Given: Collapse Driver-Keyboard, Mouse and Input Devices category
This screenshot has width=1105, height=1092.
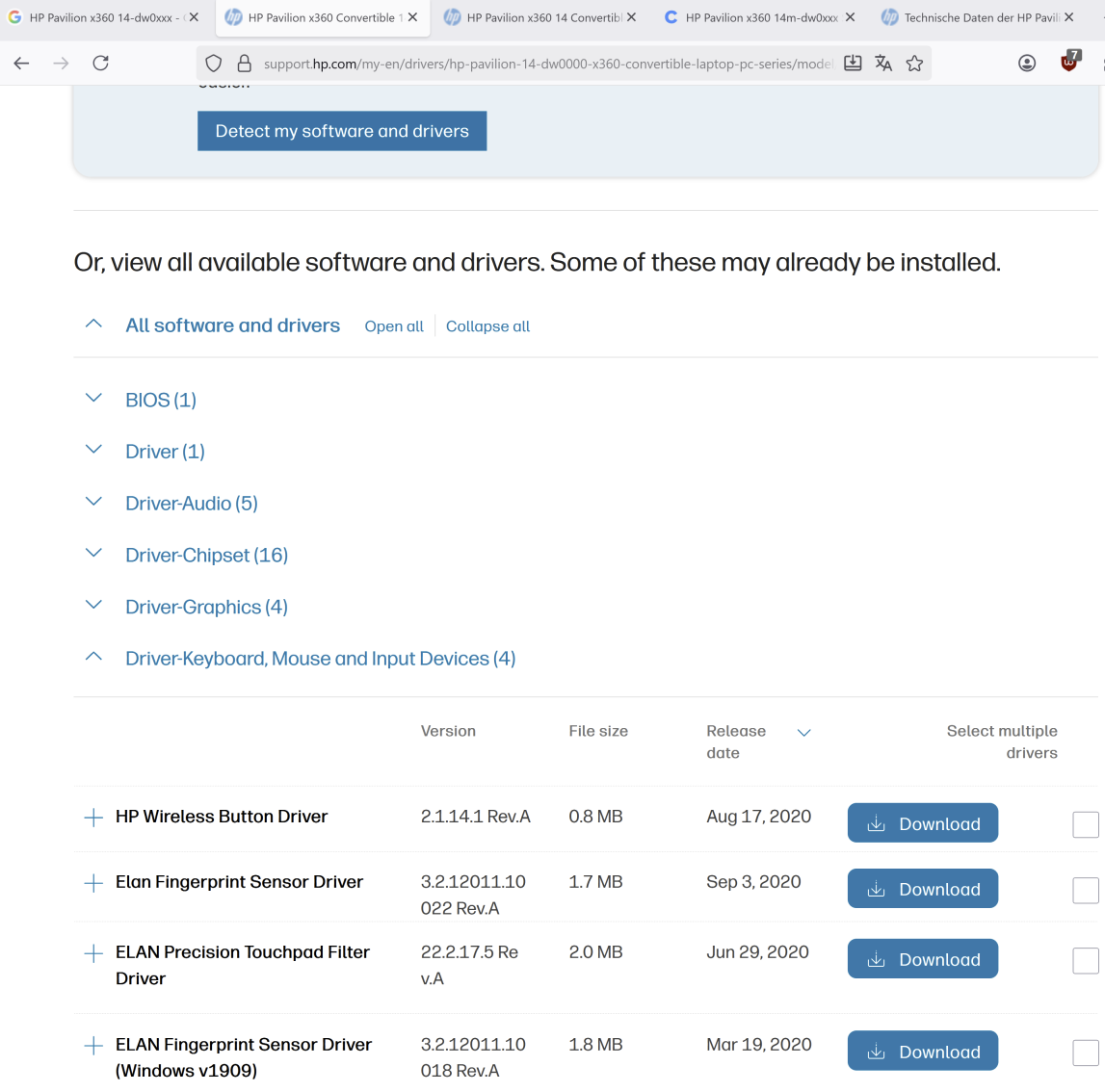Looking at the screenshot, I should [93, 657].
